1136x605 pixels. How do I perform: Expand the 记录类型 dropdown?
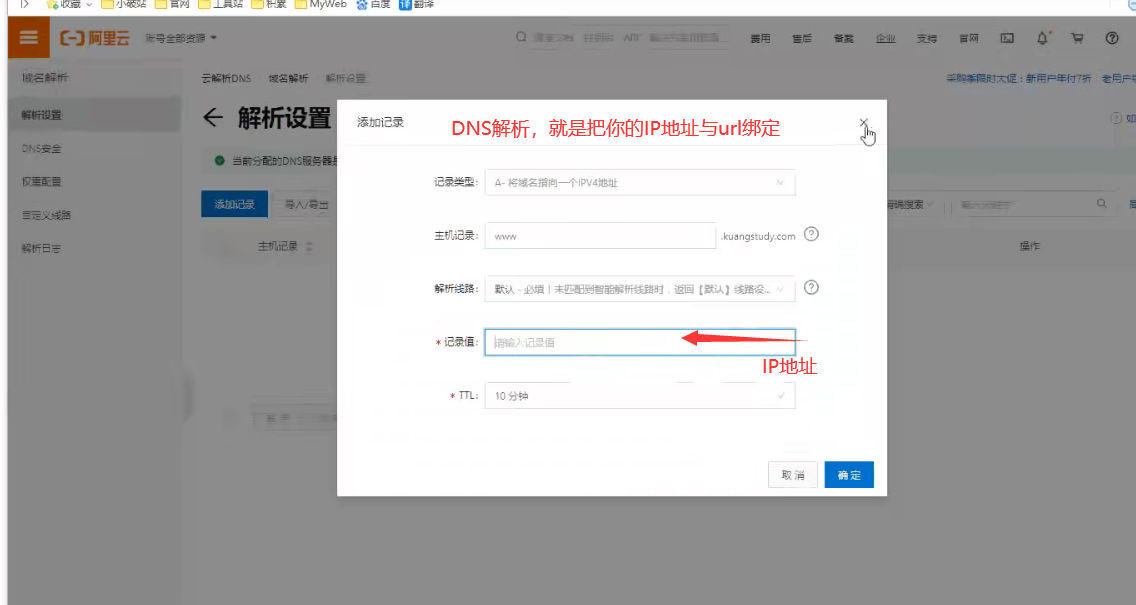(640, 183)
